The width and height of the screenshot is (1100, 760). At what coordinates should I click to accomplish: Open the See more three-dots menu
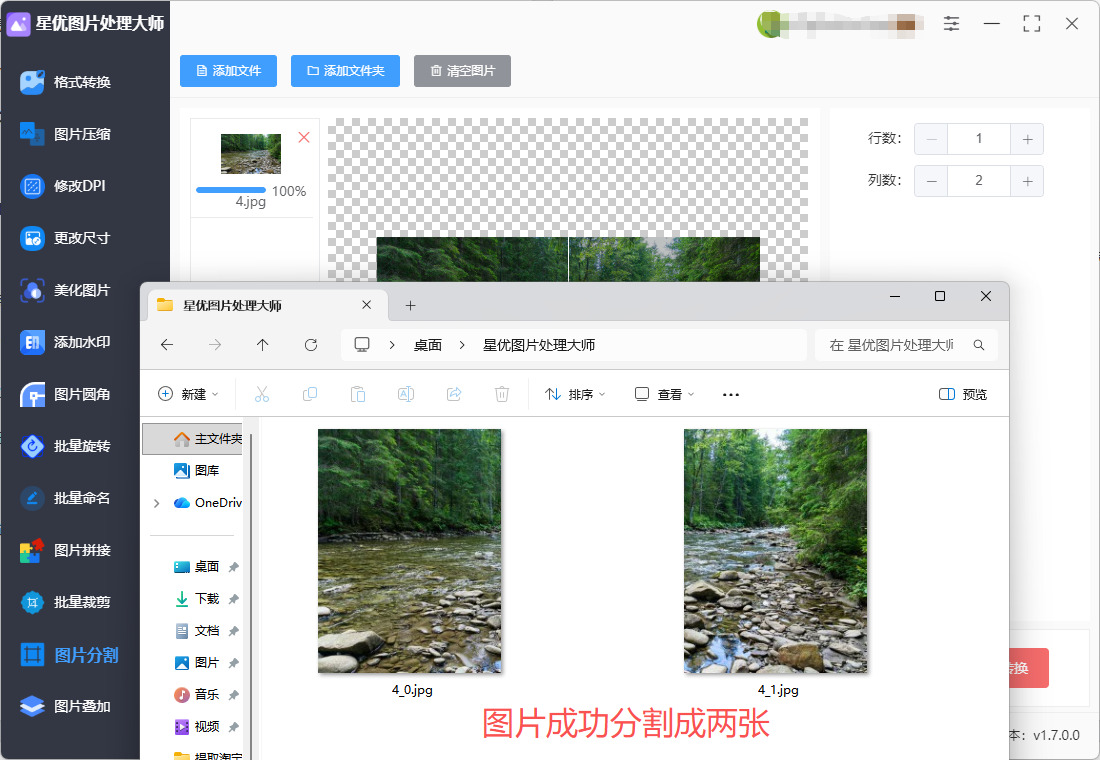click(731, 394)
